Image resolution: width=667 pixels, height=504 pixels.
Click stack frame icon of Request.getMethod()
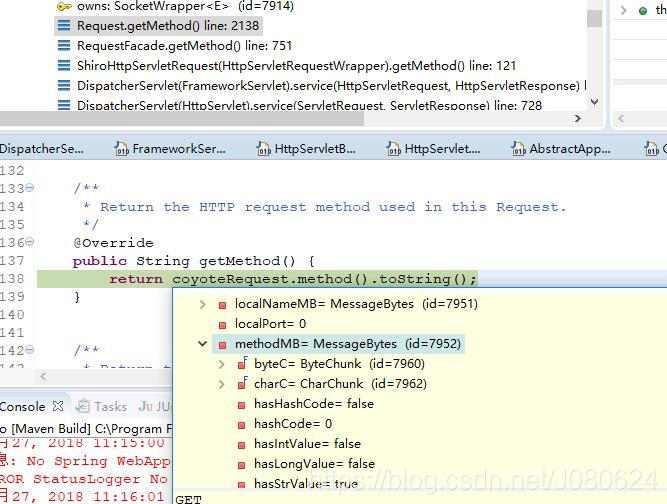[x=64, y=26]
